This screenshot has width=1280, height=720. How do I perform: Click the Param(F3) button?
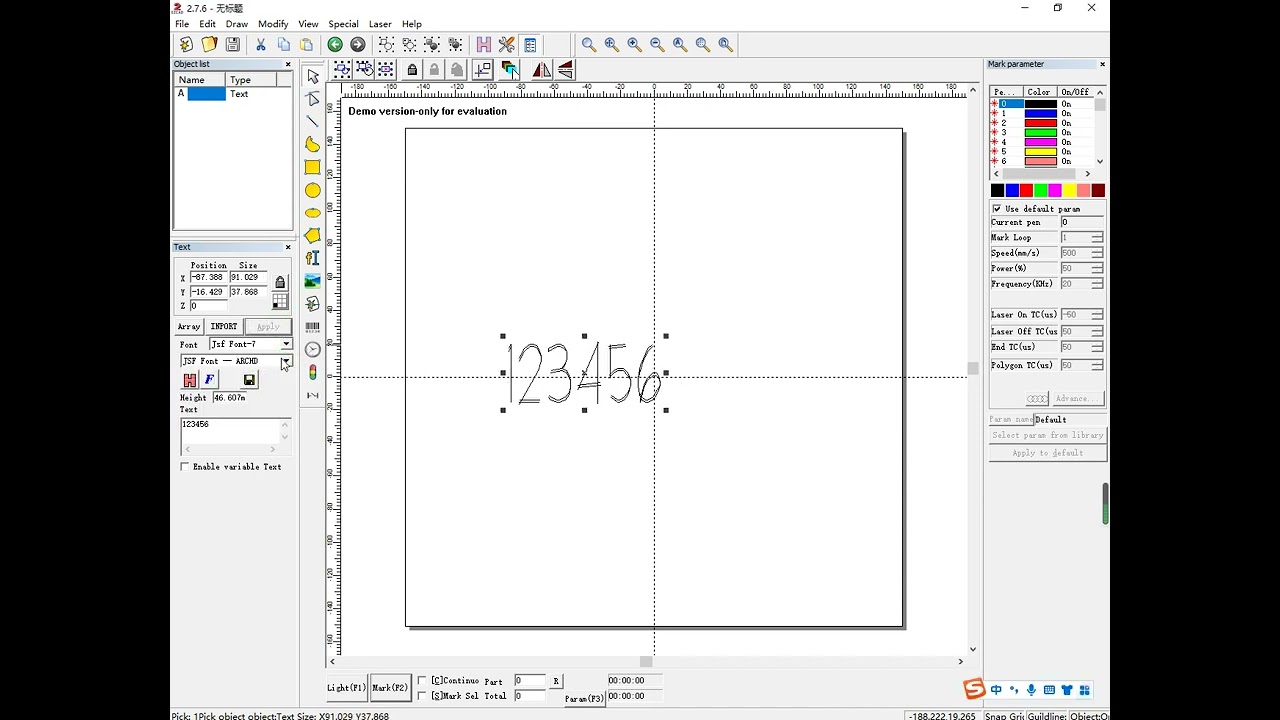[584, 698]
